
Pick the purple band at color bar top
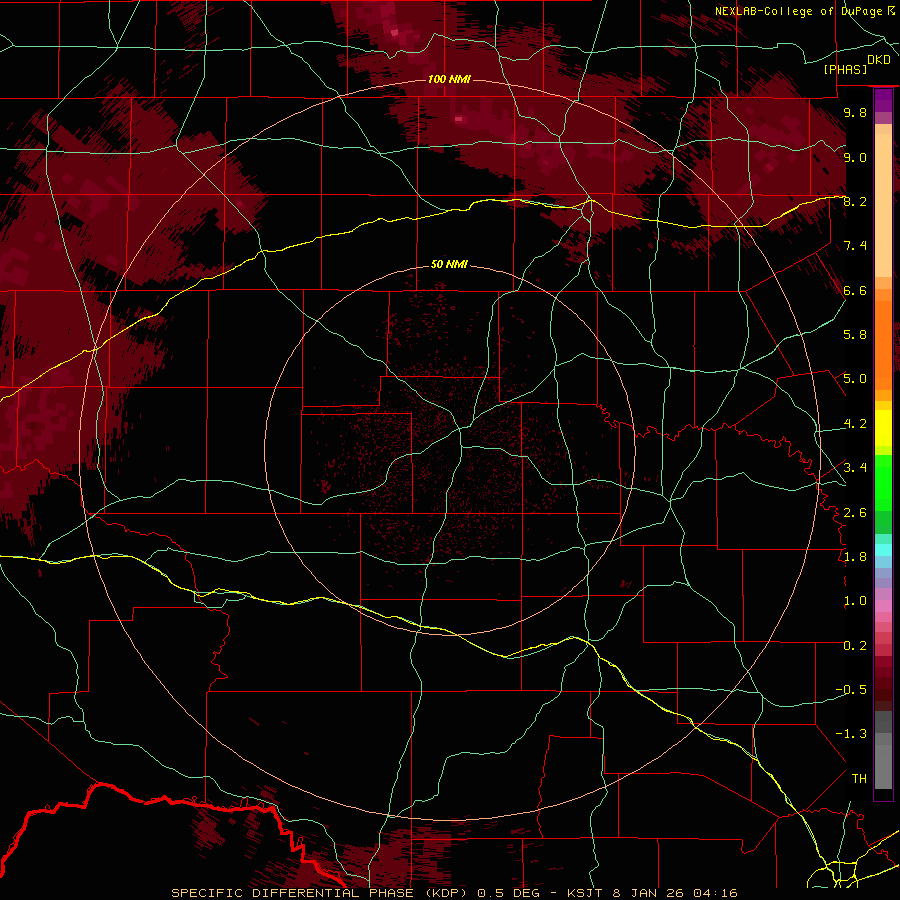click(x=883, y=100)
